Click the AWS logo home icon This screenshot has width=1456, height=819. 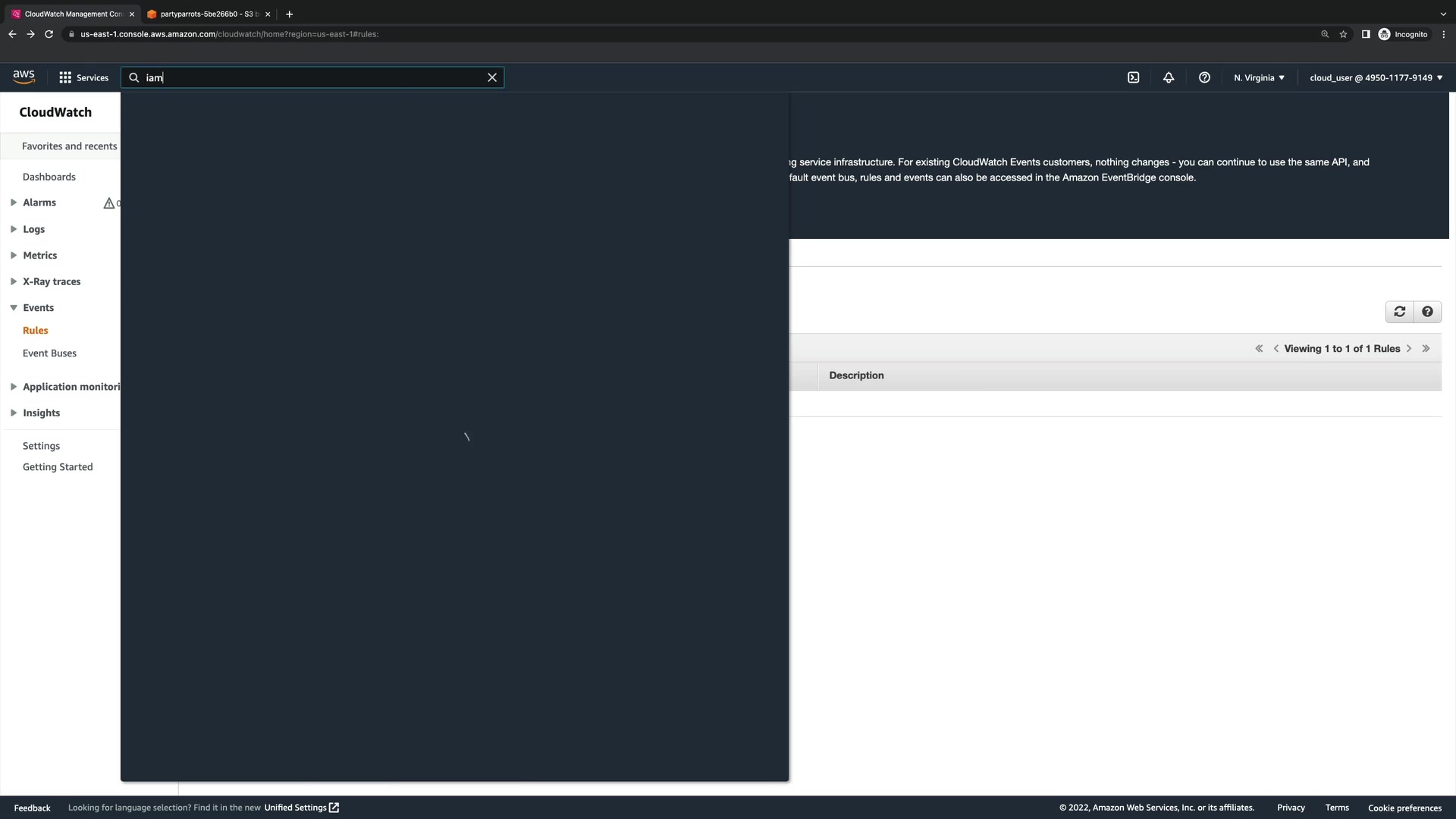(24, 77)
